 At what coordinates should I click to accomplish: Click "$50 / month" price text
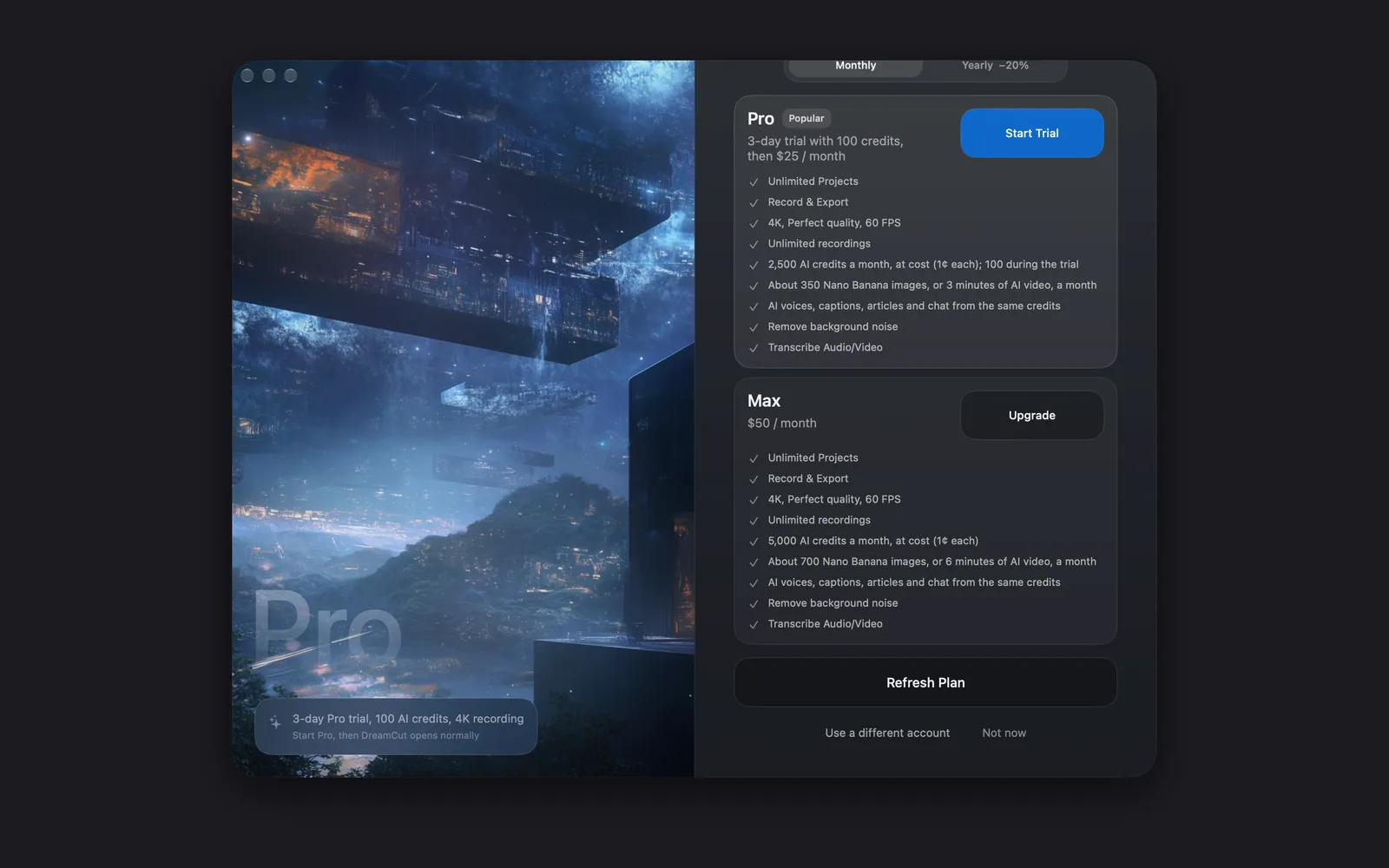[x=782, y=423]
